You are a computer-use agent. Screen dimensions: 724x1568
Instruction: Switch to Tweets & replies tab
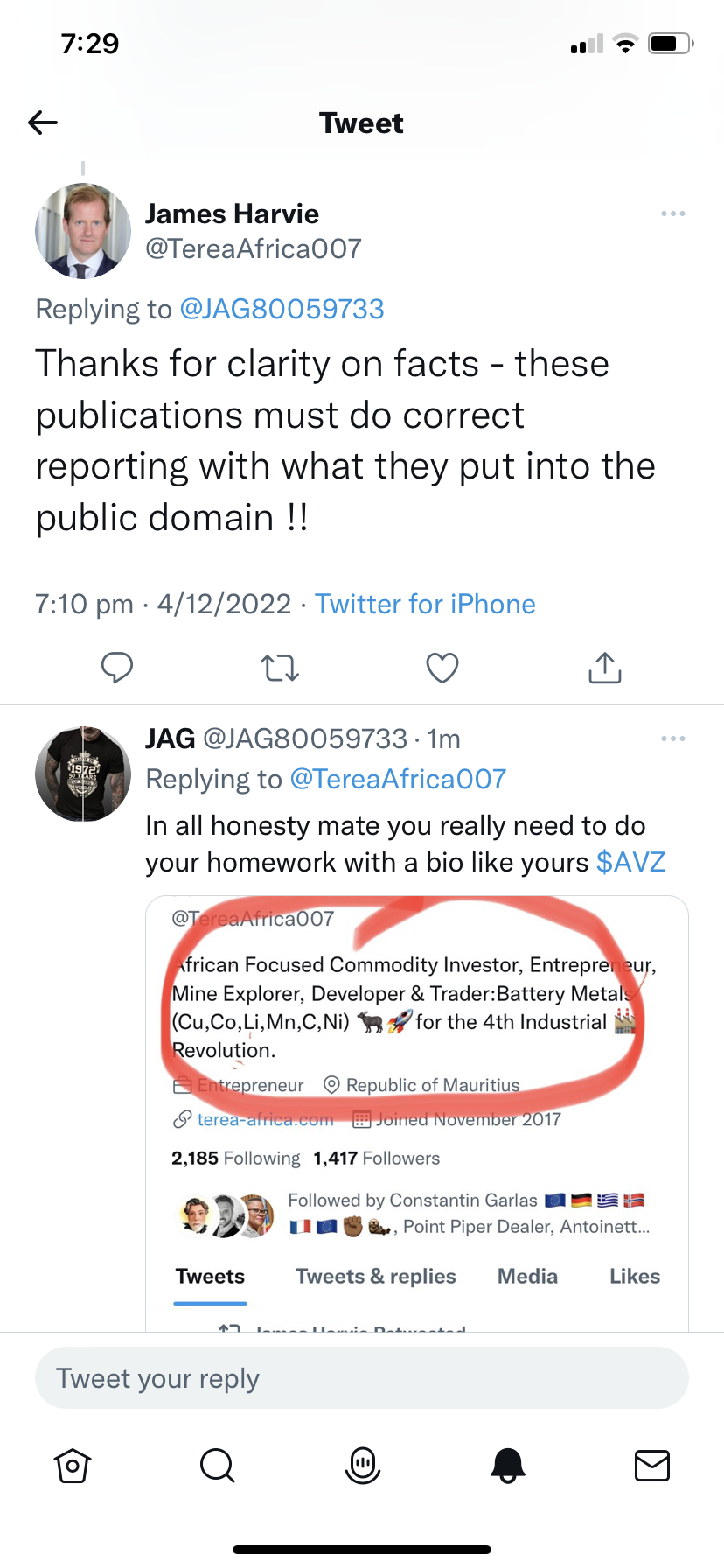tap(376, 1277)
